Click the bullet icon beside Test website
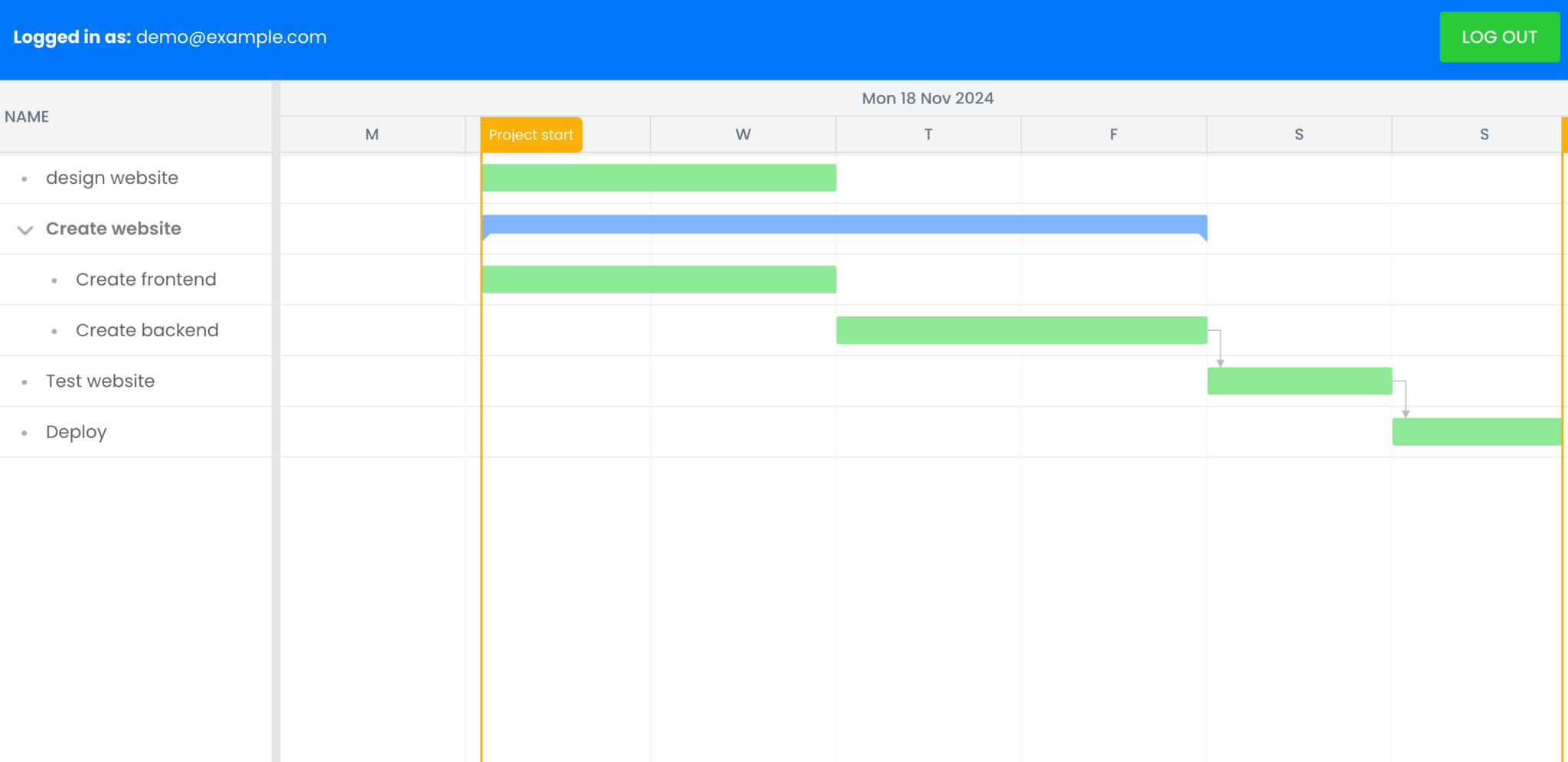Image resolution: width=1568 pixels, height=762 pixels. click(24, 381)
